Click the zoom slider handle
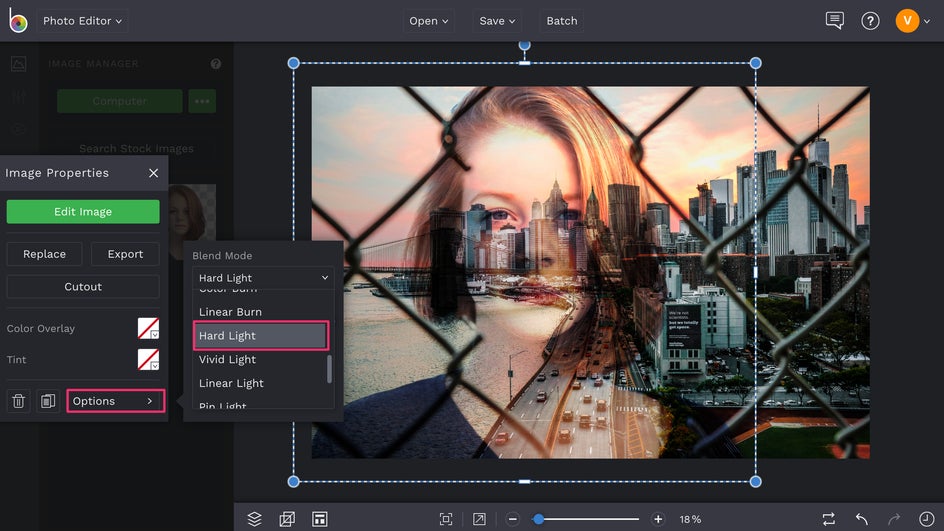 tap(539, 519)
